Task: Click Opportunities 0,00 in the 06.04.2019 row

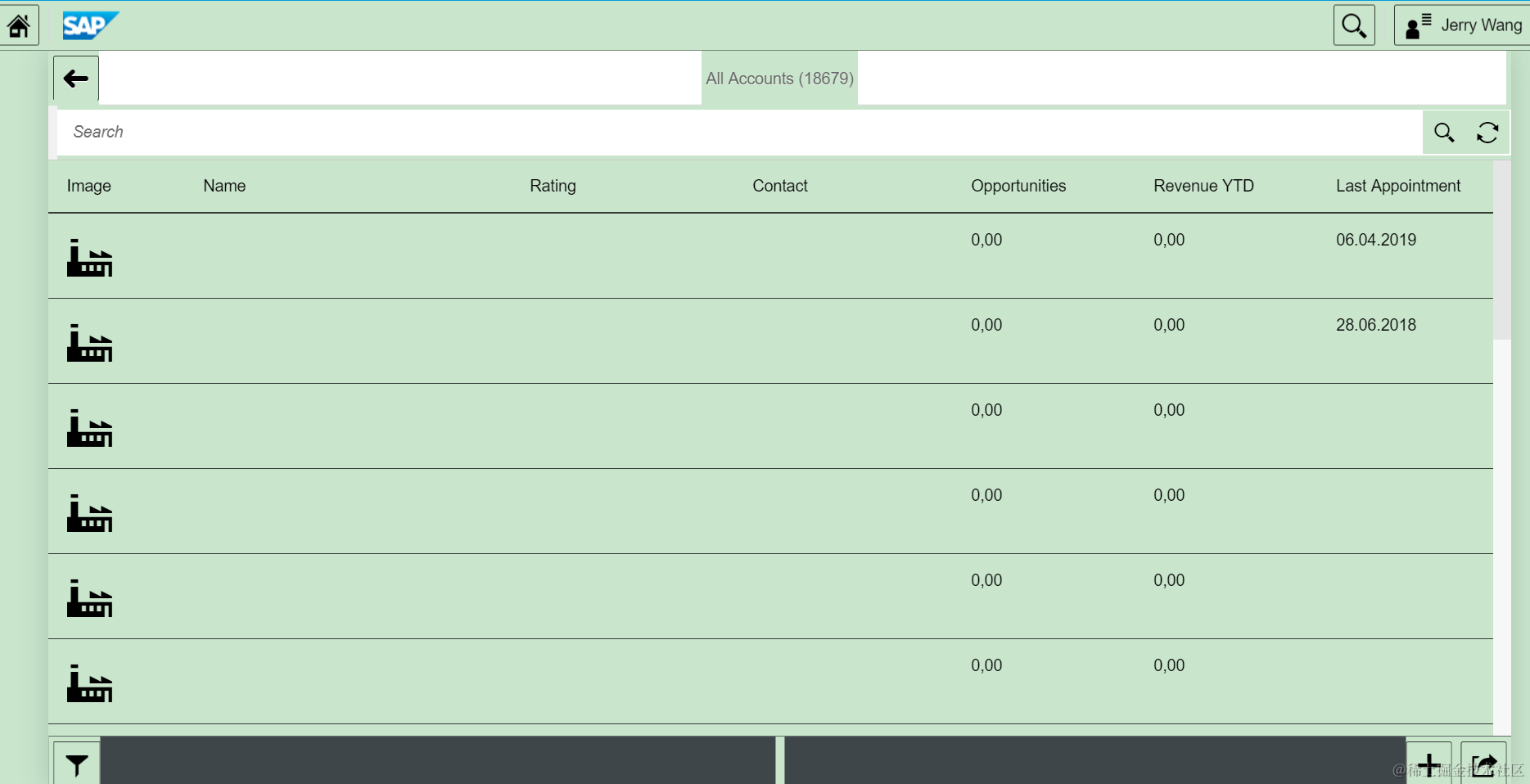Action: 986,240
